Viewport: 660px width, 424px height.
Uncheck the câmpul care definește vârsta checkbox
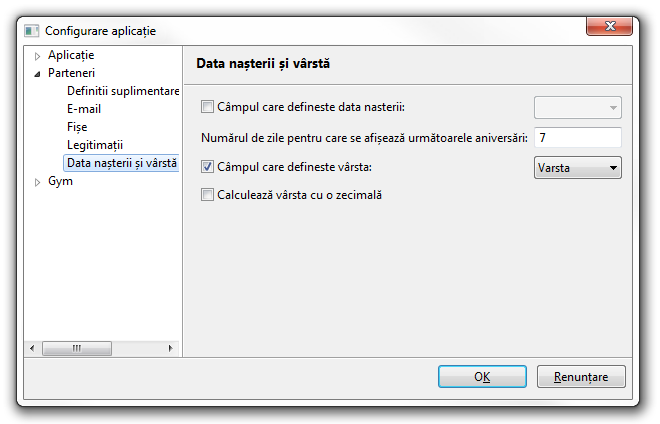click(x=208, y=167)
